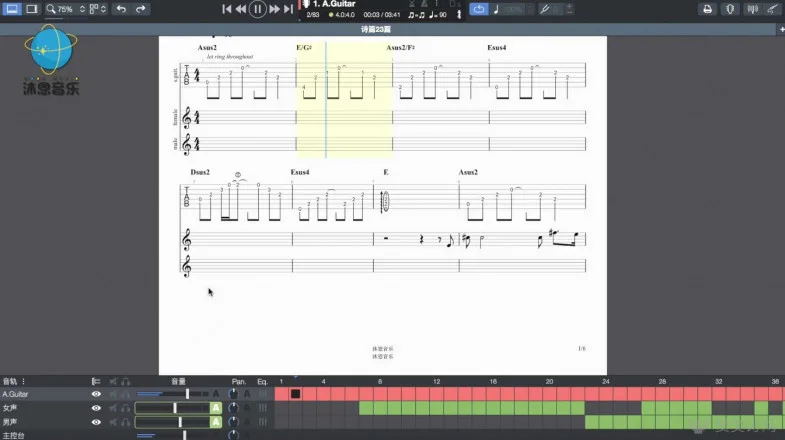Print the score
This screenshot has height=440, width=785.
pos(707,9)
